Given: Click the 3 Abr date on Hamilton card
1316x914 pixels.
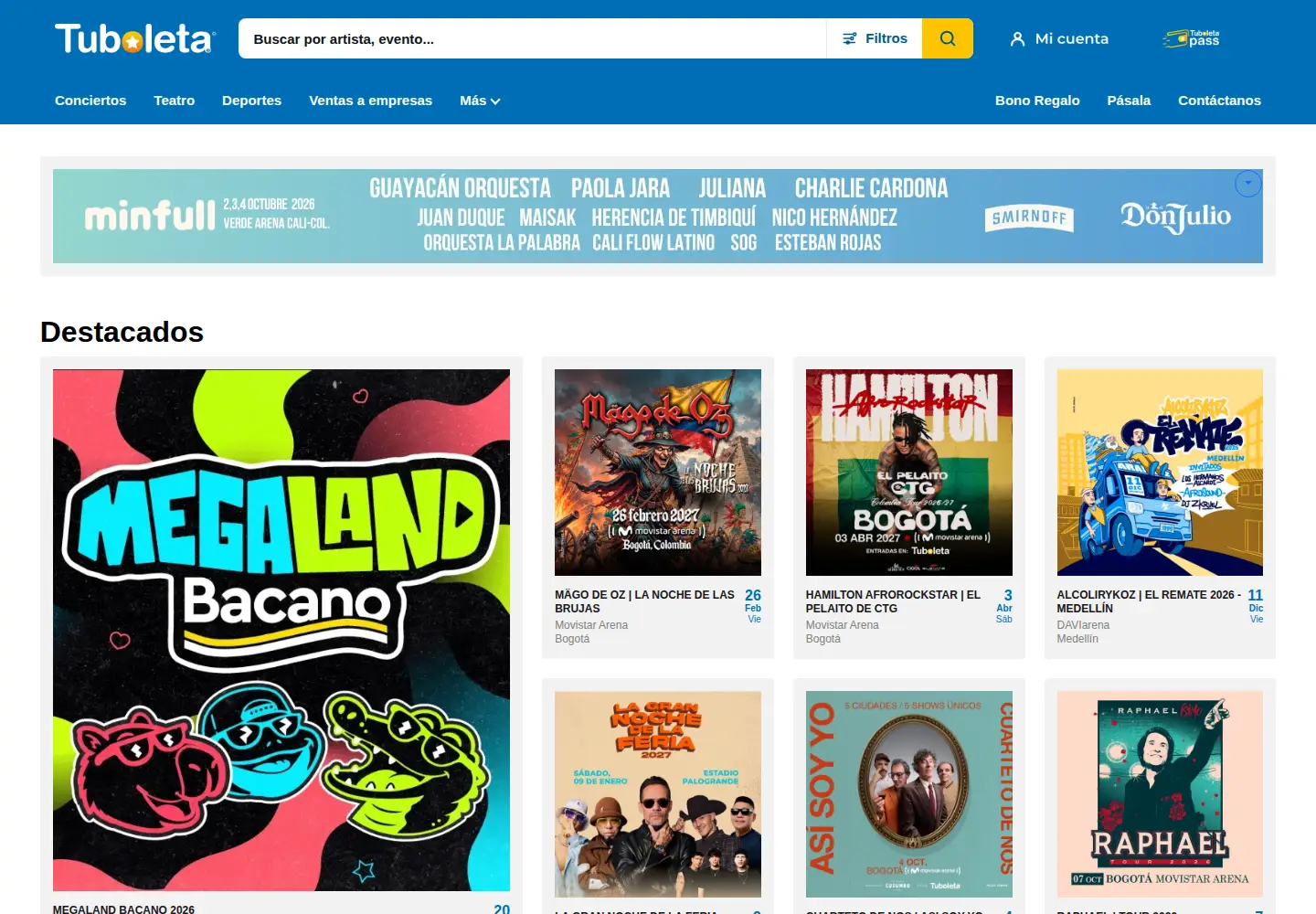Looking at the screenshot, I should coord(1004,606).
